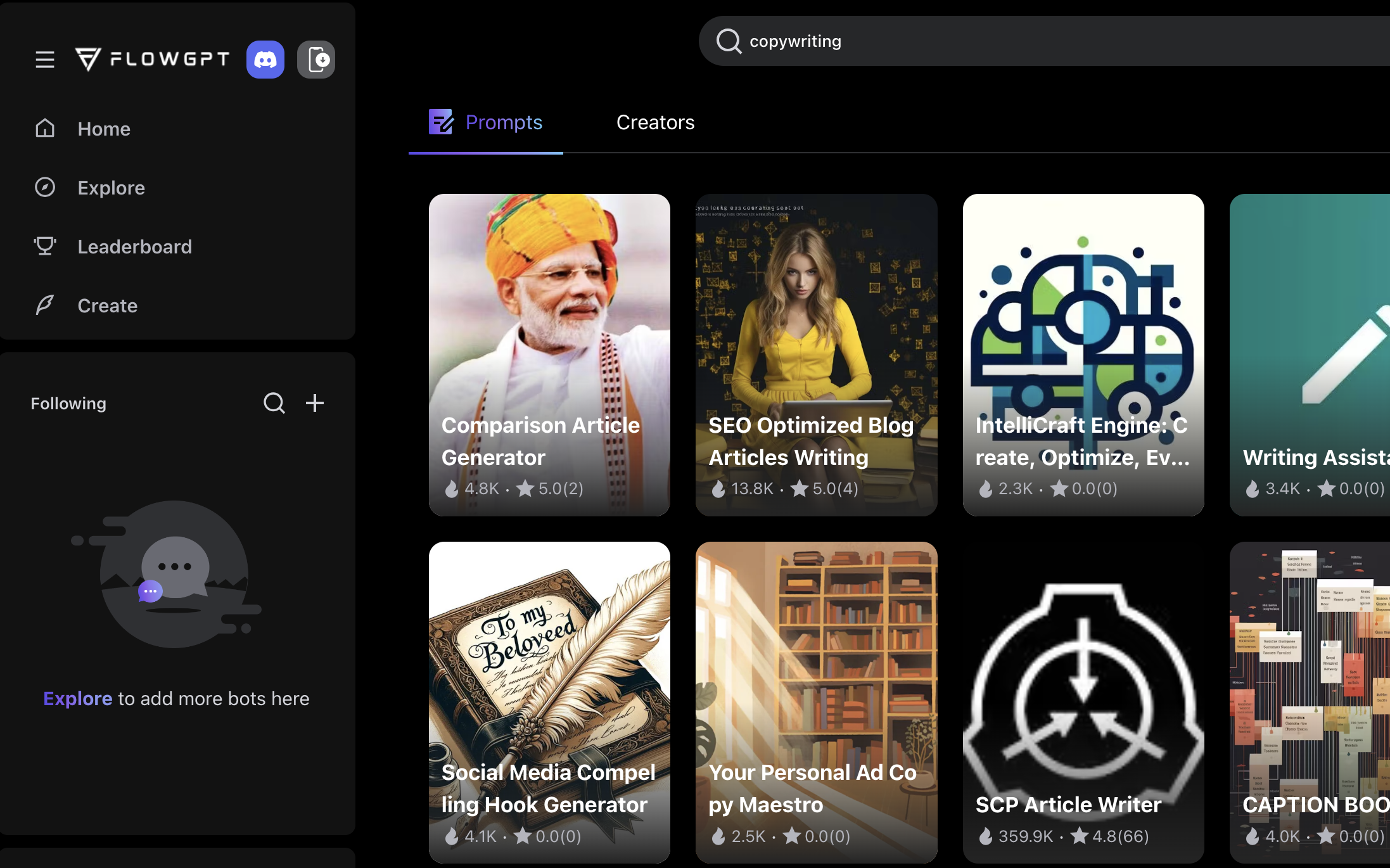
Task: Switch to the Creators tab
Action: (x=655, y=122)
